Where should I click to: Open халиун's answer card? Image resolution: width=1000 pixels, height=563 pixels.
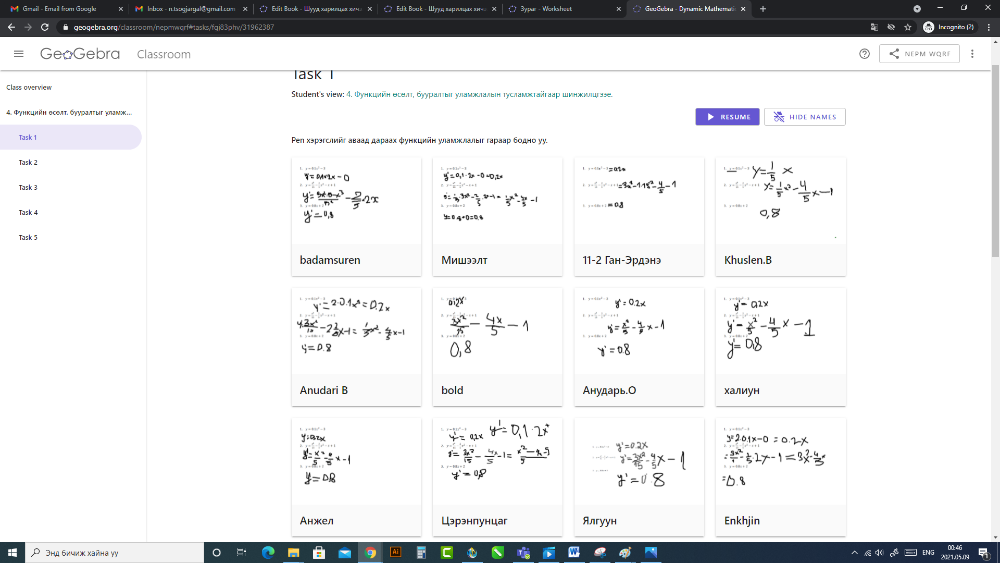coord(781,347)
